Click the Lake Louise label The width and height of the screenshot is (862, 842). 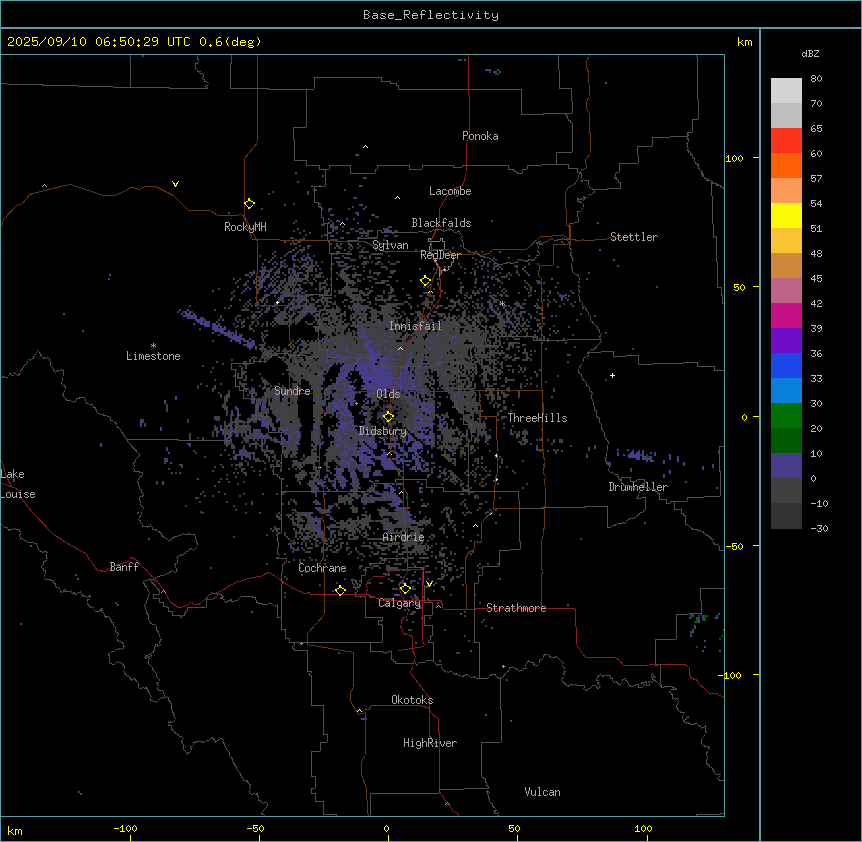18,484
